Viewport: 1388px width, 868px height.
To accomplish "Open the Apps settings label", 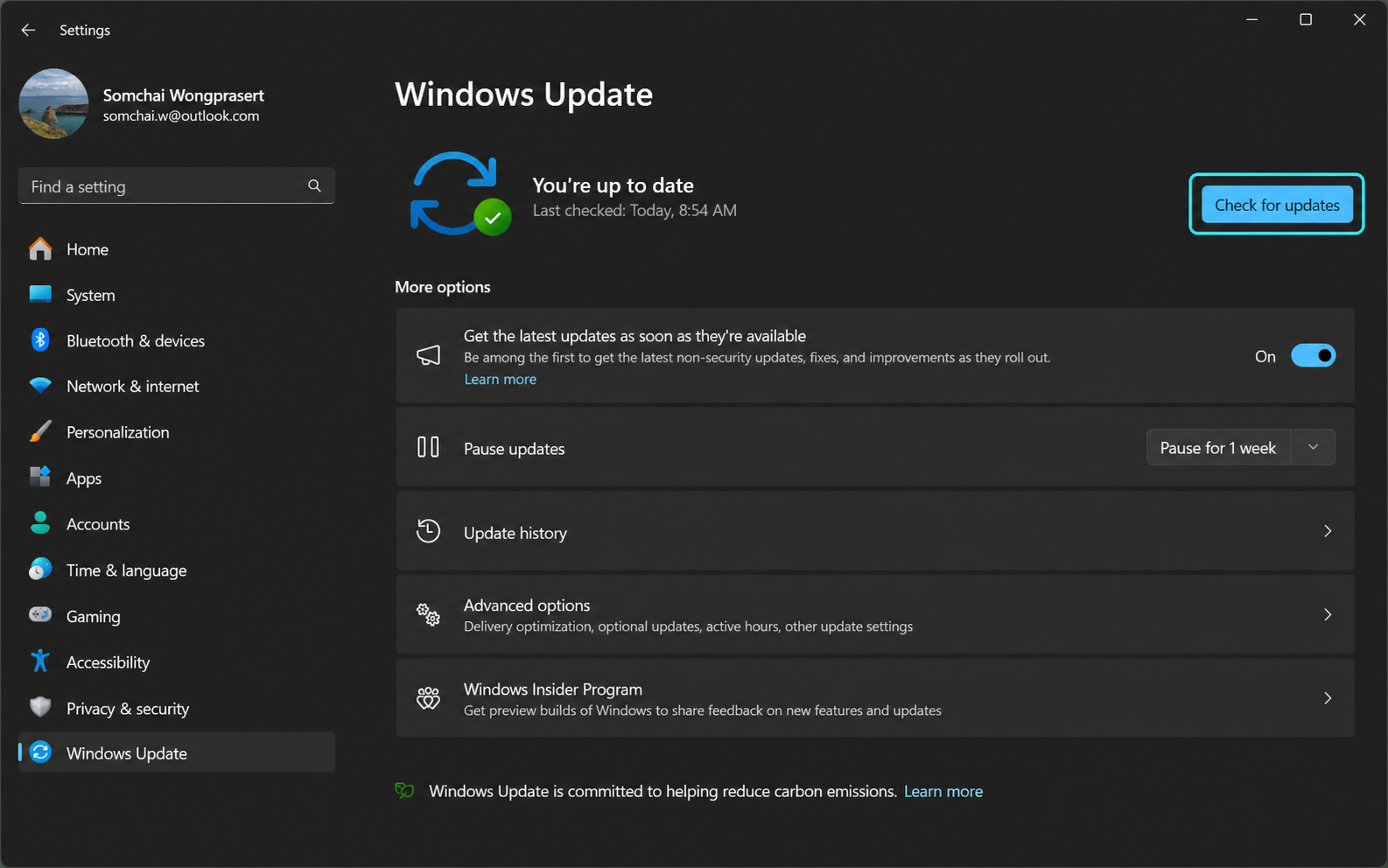I will (84, 478).
